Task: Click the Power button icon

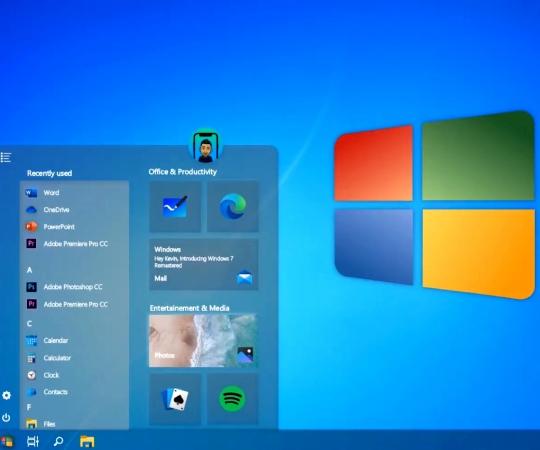Action: pyautogui.click(x=6, y=418)
